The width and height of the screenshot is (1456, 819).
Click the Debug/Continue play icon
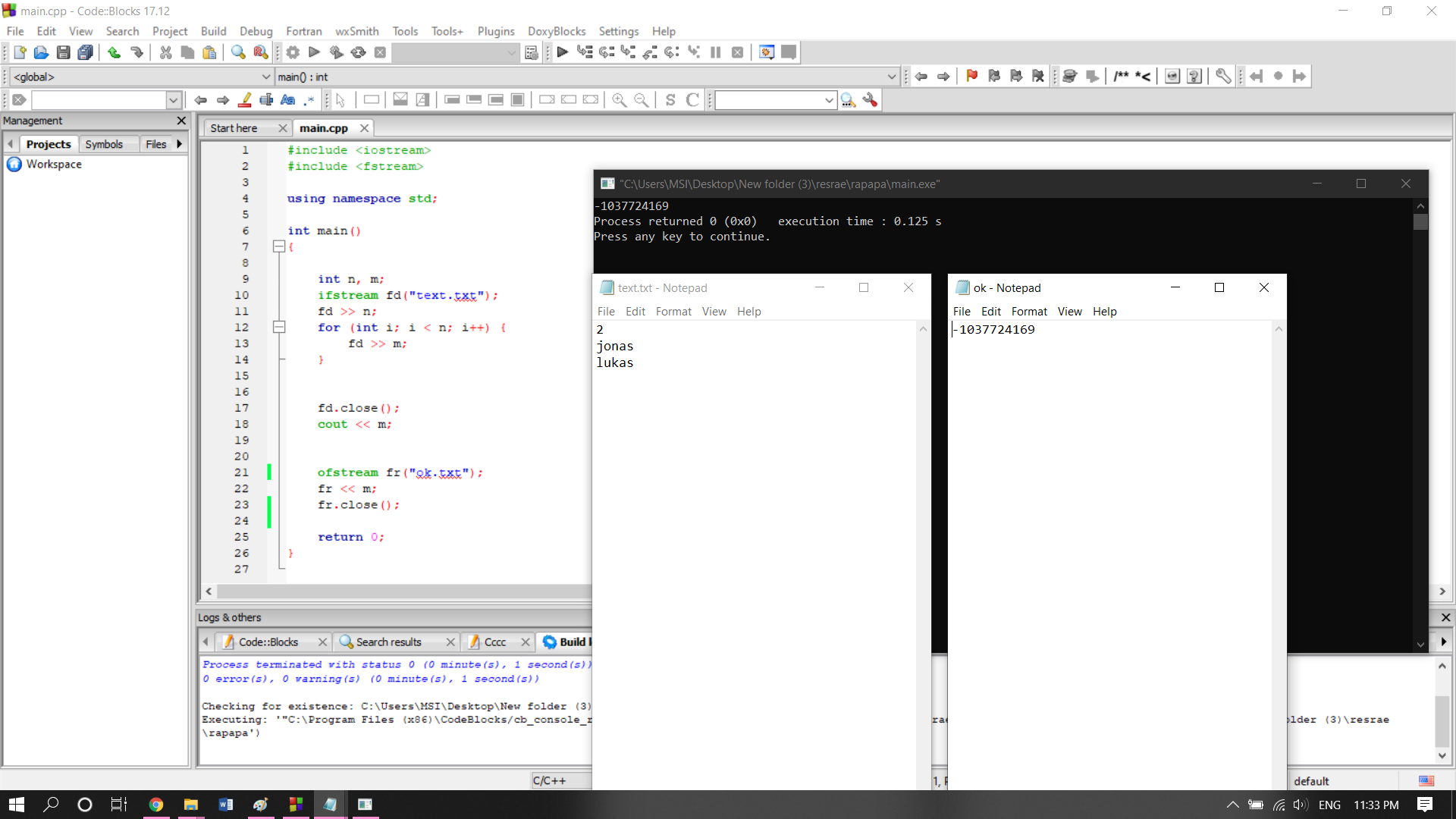coord(562,52)
